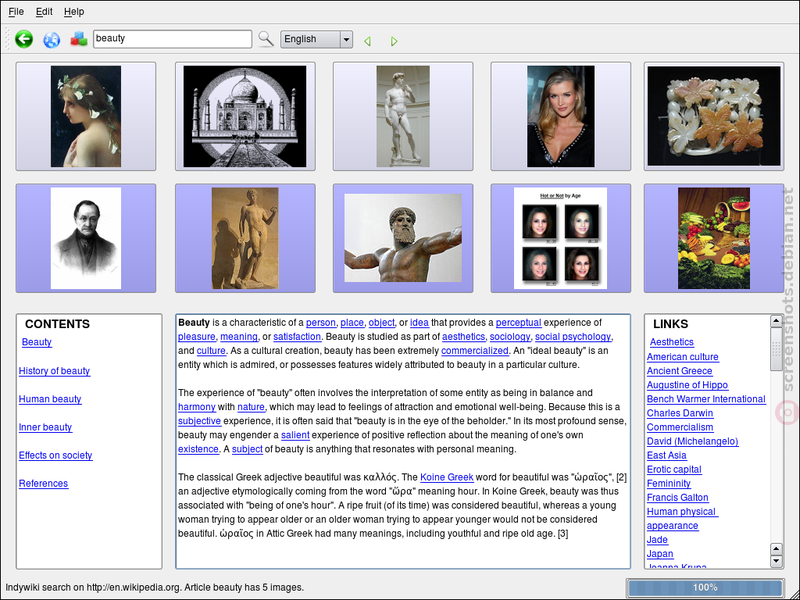
Task: Select the bronze bearded statue thumbnail
Action: click(403, 238)
